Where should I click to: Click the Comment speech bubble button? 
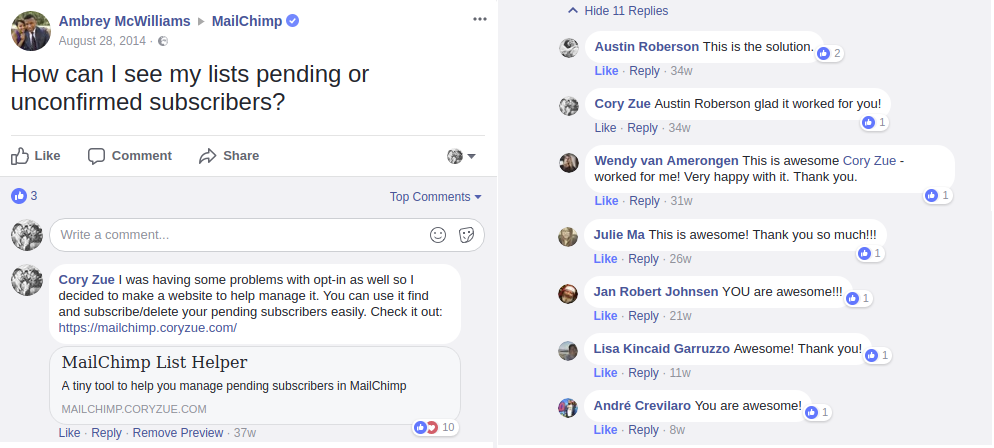(x=130, y=156)
